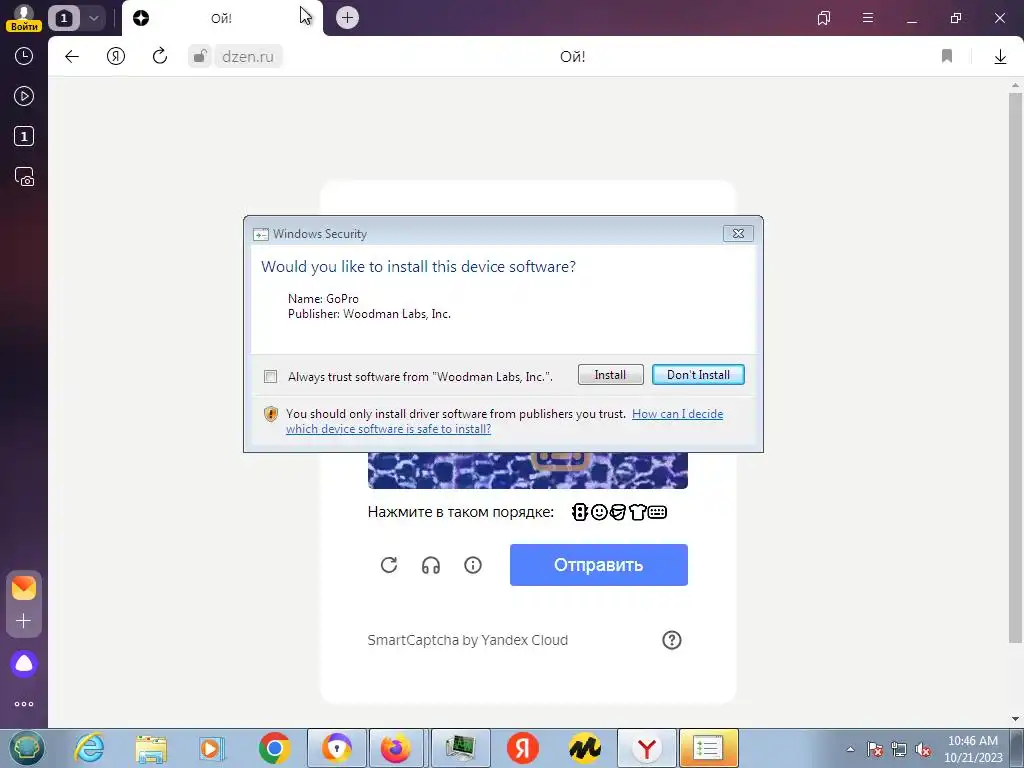
Task: Open the downloads arrow icon
Action: point(1000,57)
